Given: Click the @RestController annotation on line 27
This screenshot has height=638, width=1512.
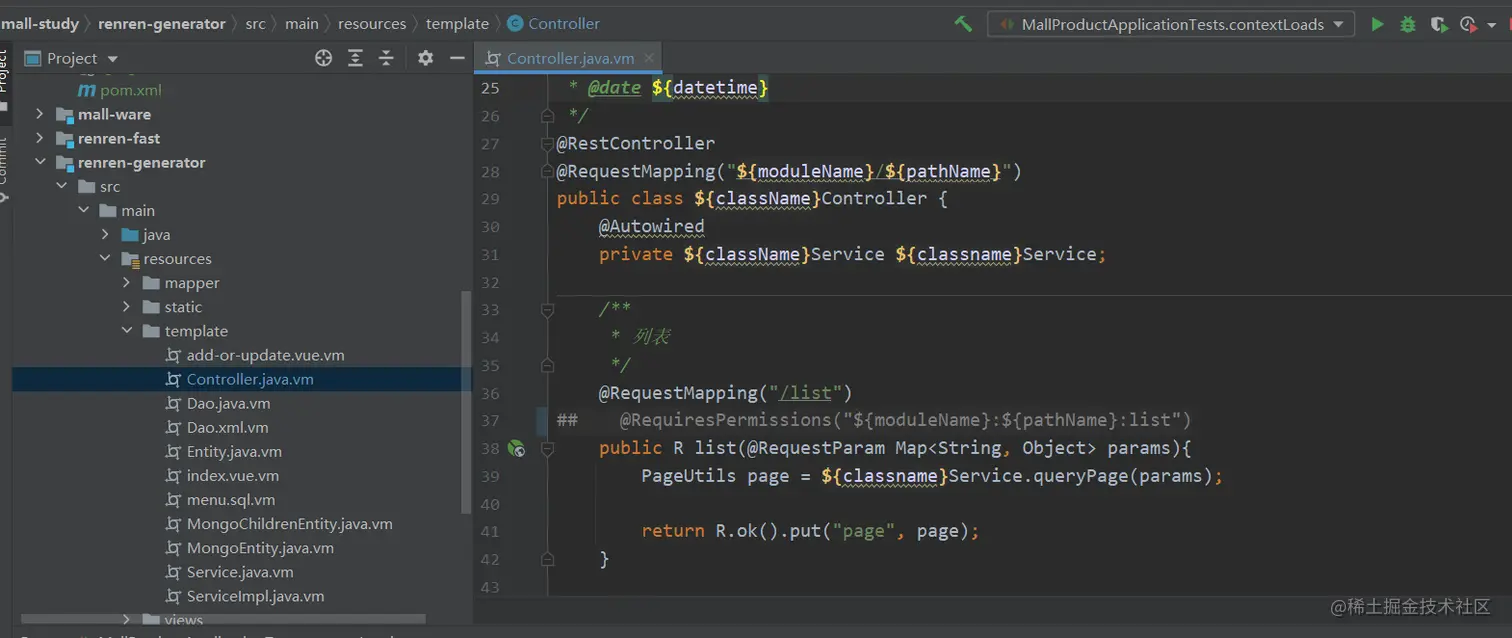Looking at the screenshot, I should (x=636, y=143).
